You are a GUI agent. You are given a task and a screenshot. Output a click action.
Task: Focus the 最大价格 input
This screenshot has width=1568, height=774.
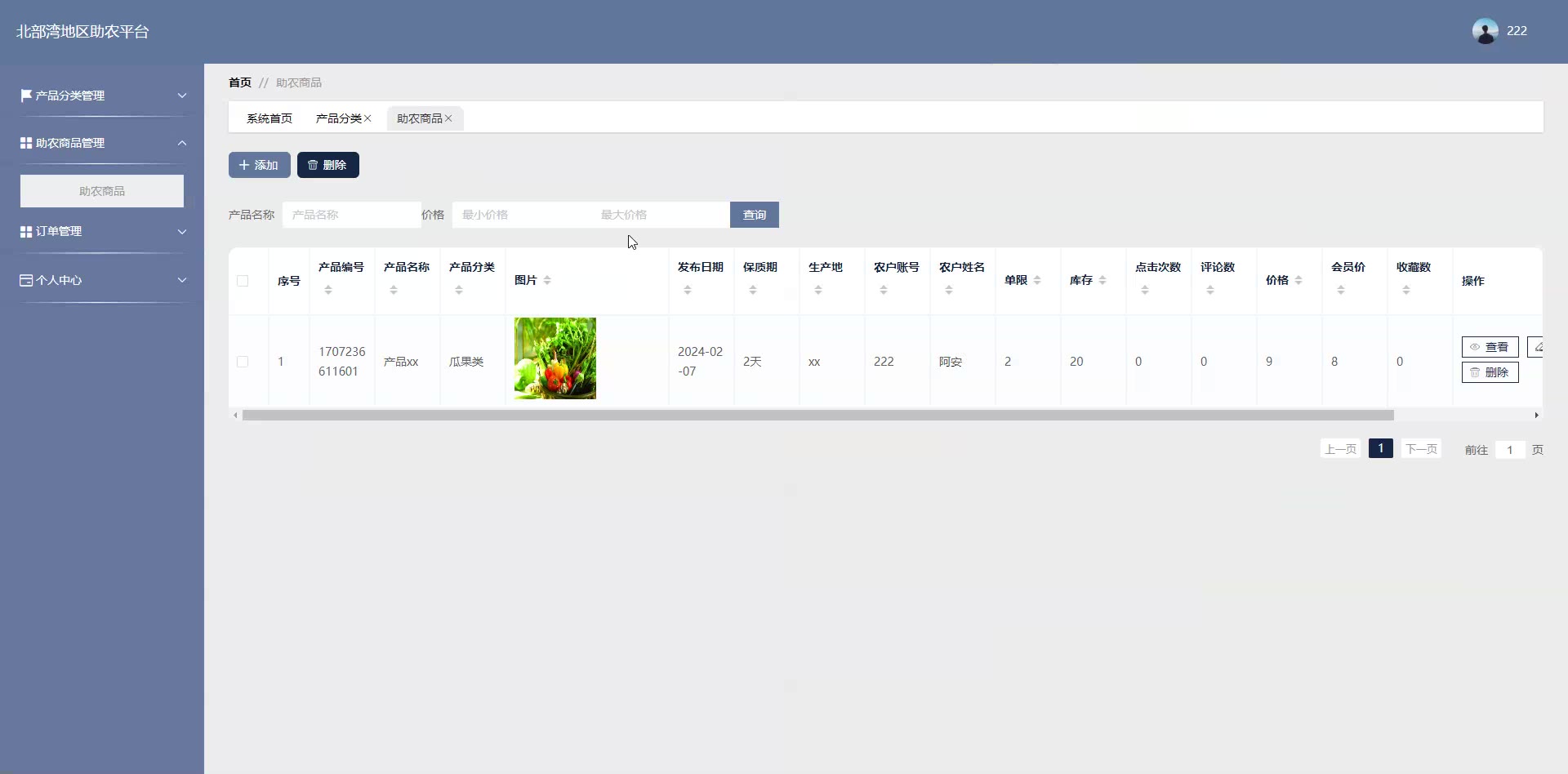pyautogui.click(x=660, y=215)
